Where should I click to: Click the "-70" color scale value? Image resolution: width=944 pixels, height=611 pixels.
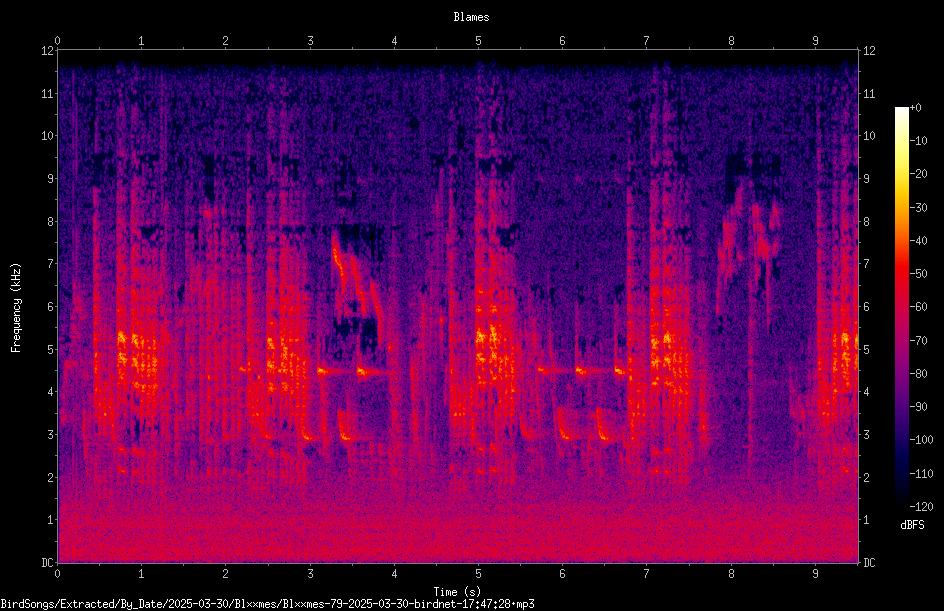[918, 341]
